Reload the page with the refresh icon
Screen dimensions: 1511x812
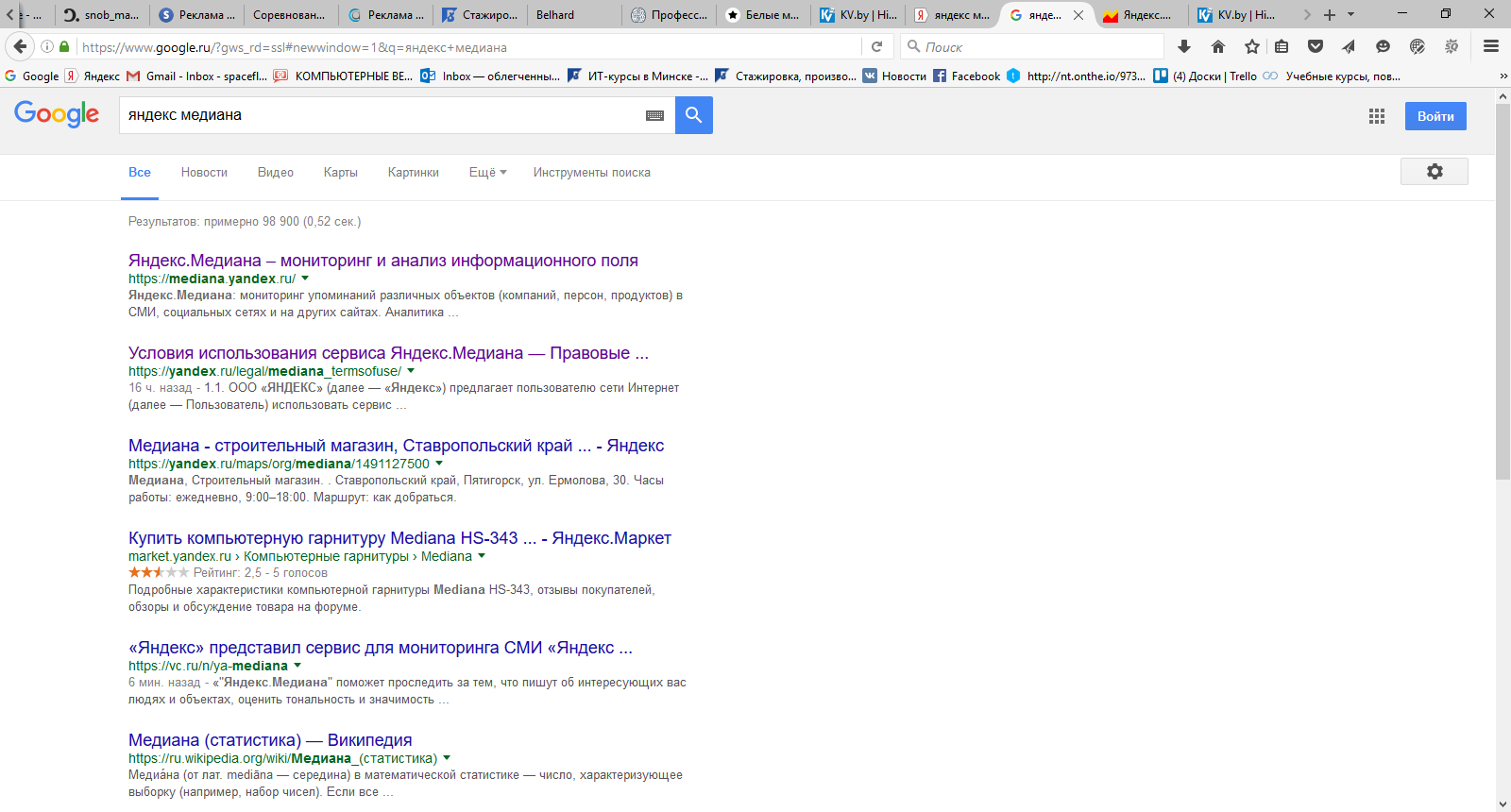point(876,46)
